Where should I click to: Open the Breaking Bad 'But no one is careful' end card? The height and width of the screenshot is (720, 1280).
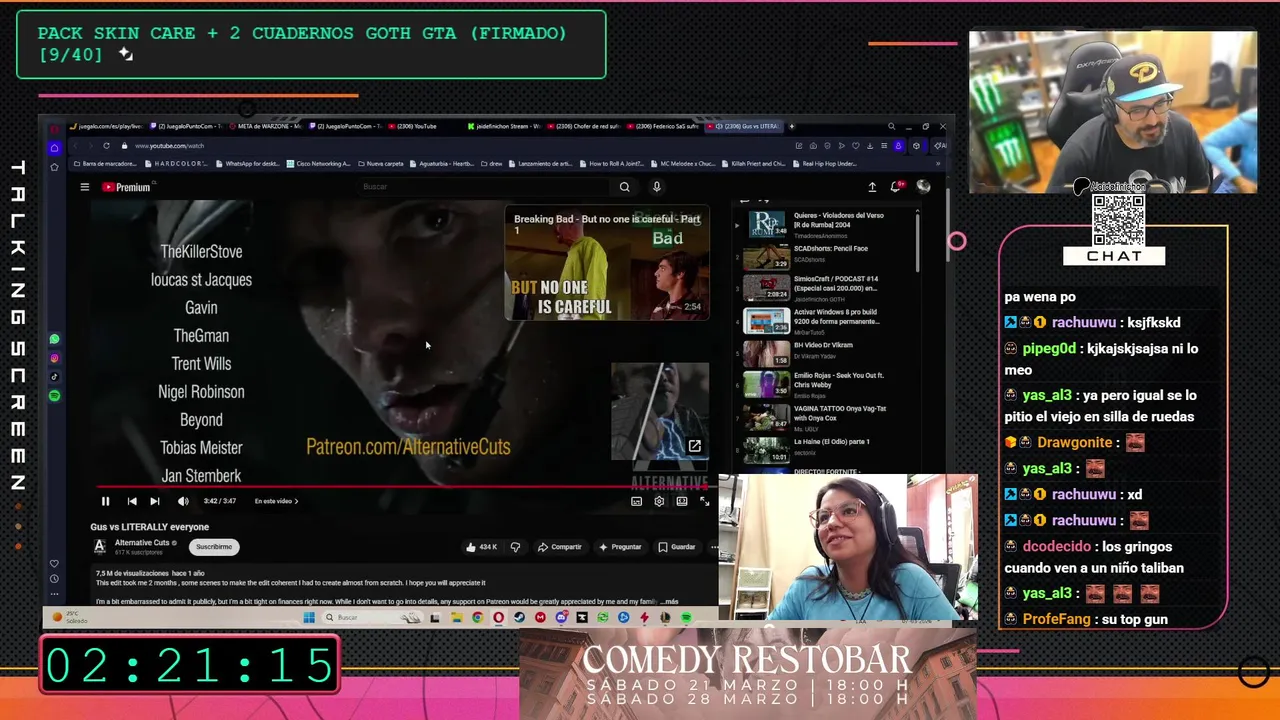(x=607, y=262)
